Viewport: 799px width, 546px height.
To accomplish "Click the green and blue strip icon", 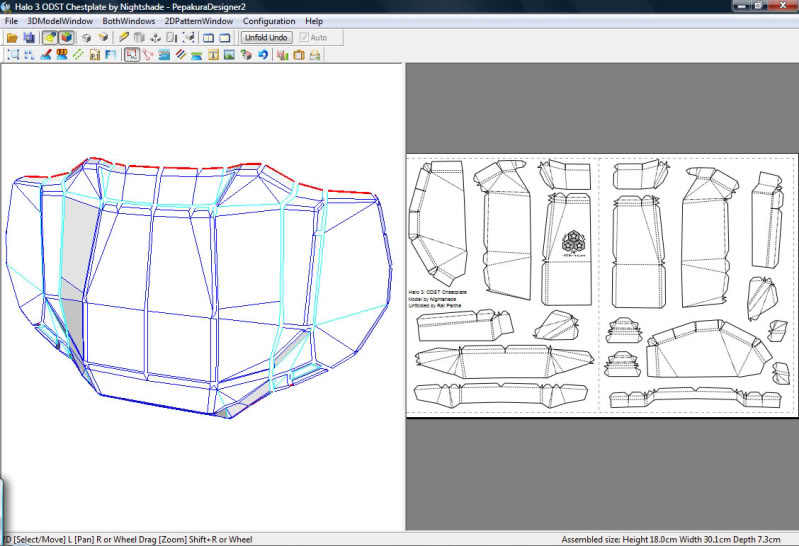I will point(197,55).
